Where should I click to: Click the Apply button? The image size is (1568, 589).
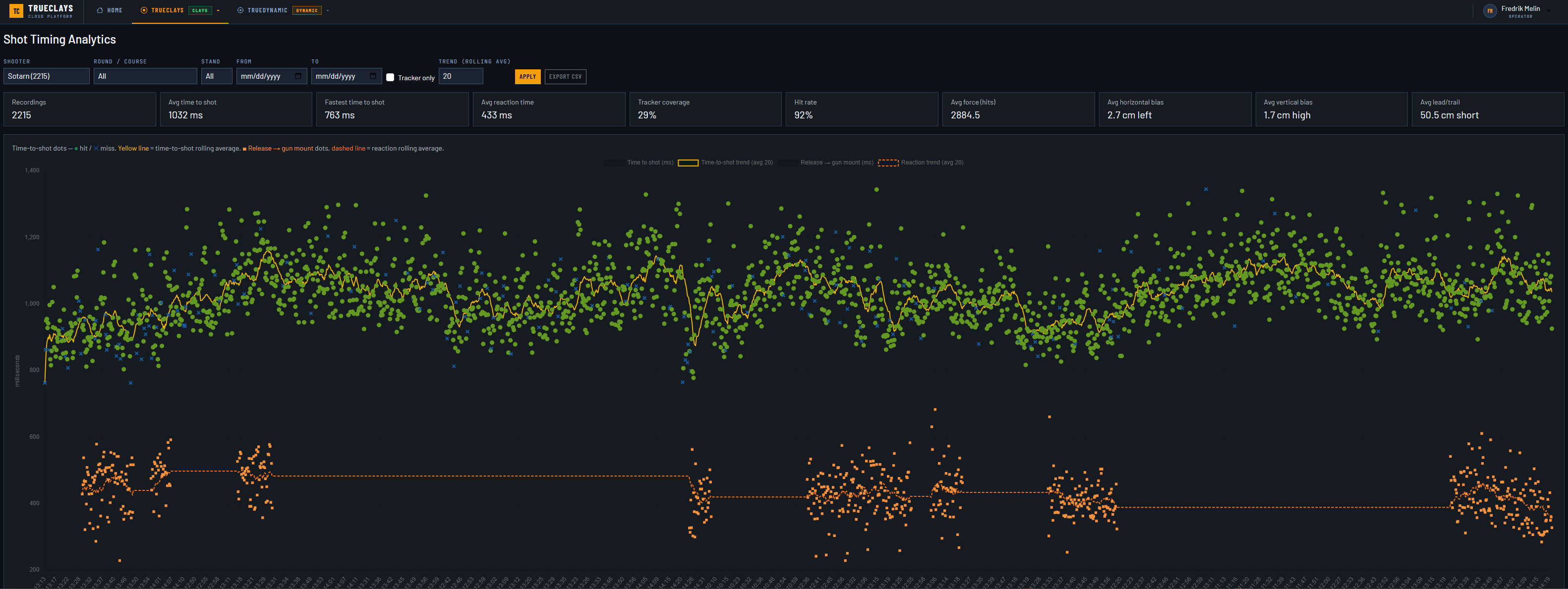click(x=528, y=77)
